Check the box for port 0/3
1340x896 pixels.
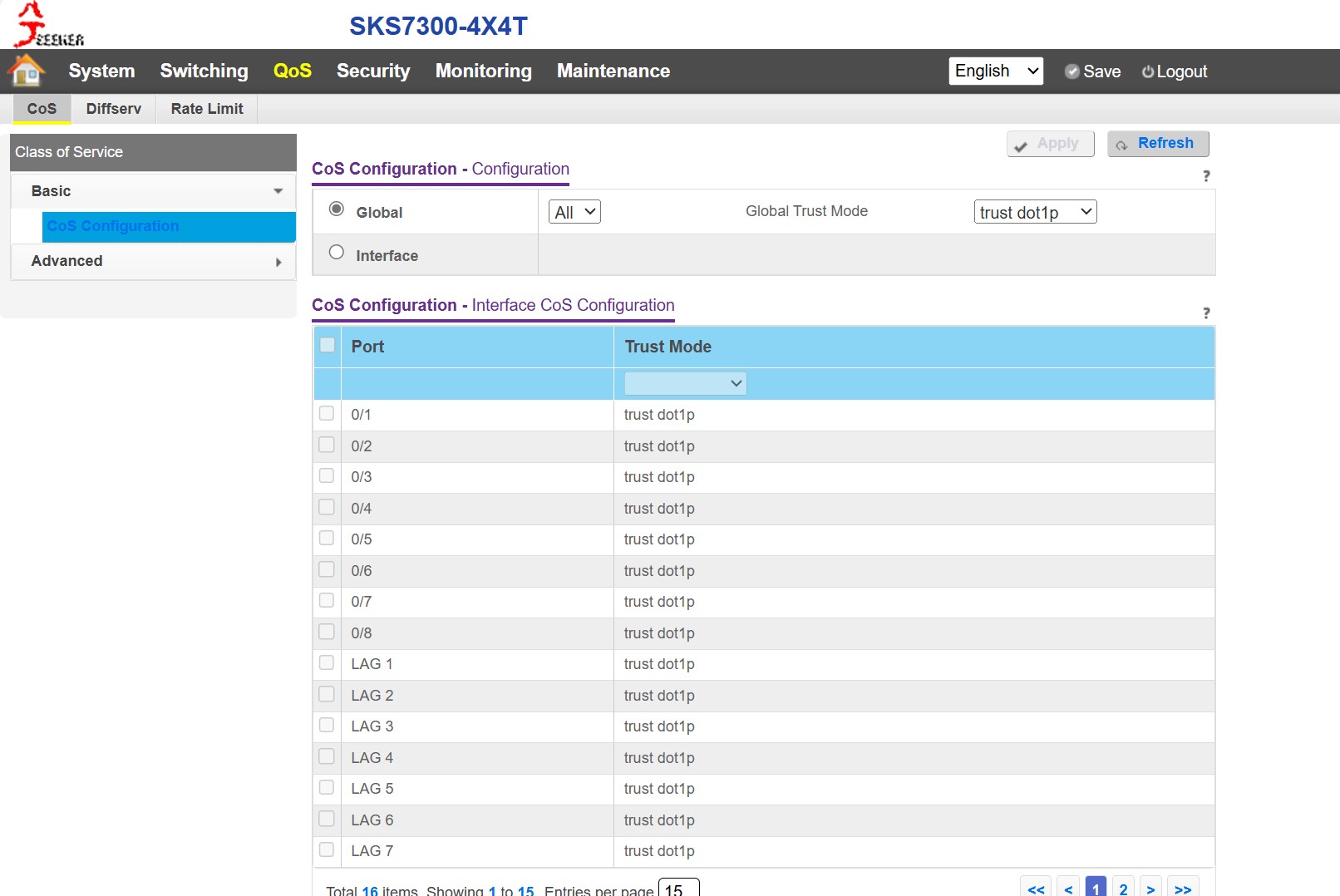[327, 476]
